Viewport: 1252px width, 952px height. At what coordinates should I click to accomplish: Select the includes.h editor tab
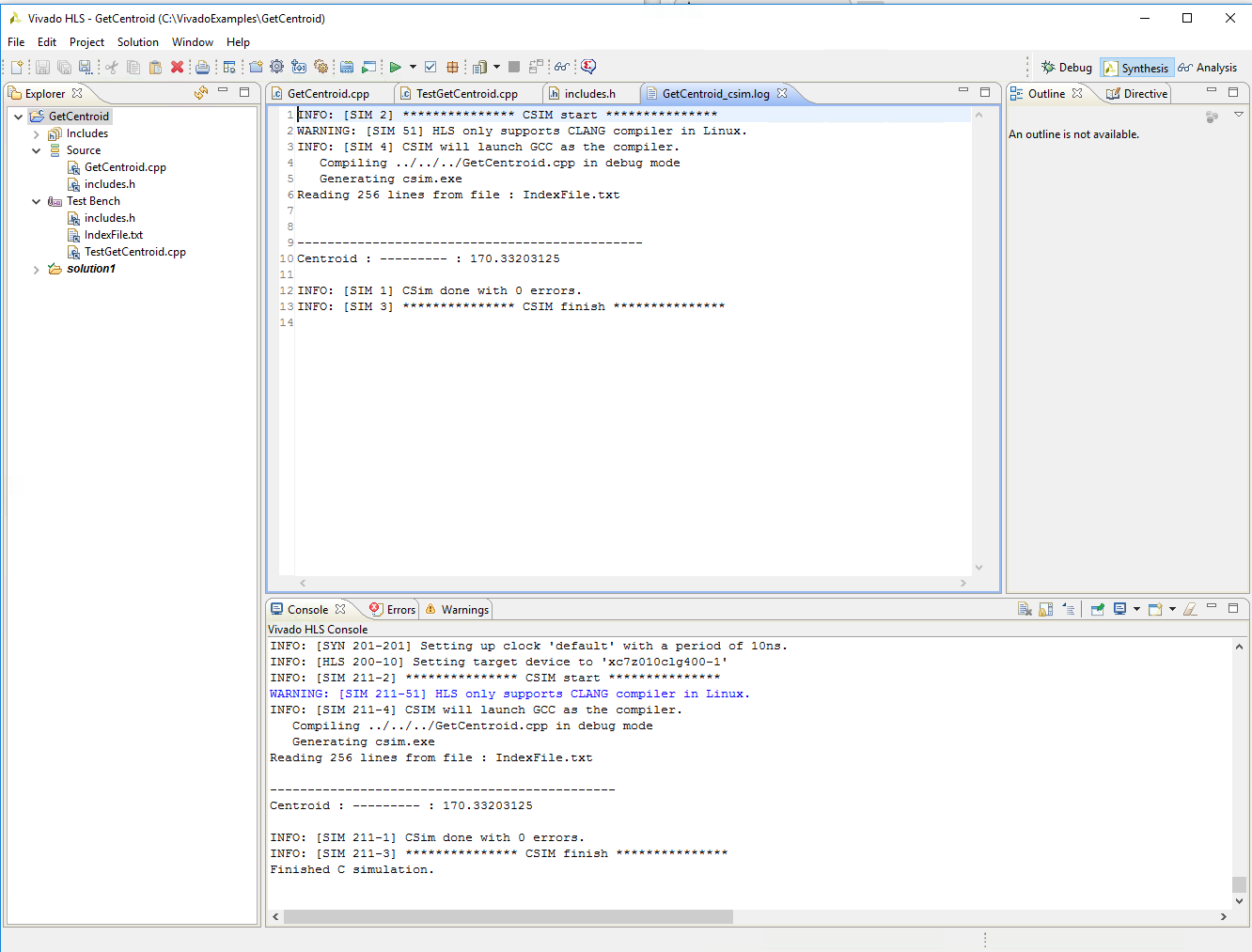(x=589, y=94)
